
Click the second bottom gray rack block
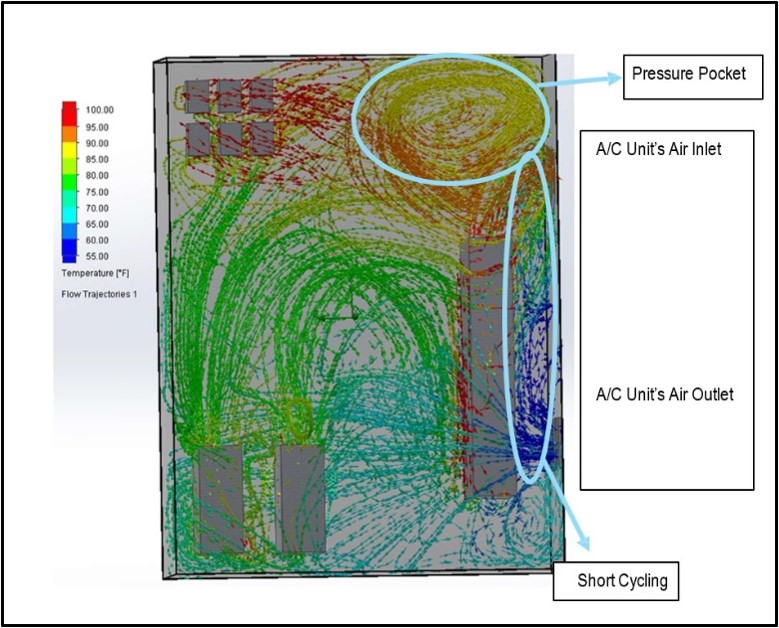point(301,498)
